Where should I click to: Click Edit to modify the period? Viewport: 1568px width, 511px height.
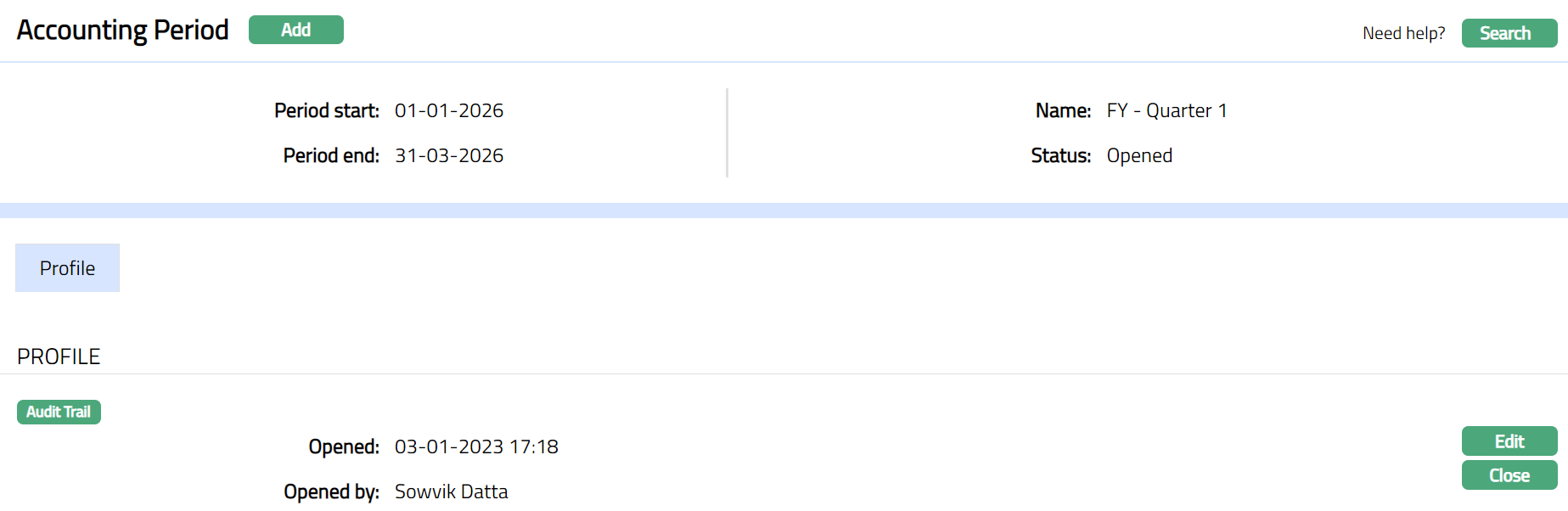pos(1509,441)
